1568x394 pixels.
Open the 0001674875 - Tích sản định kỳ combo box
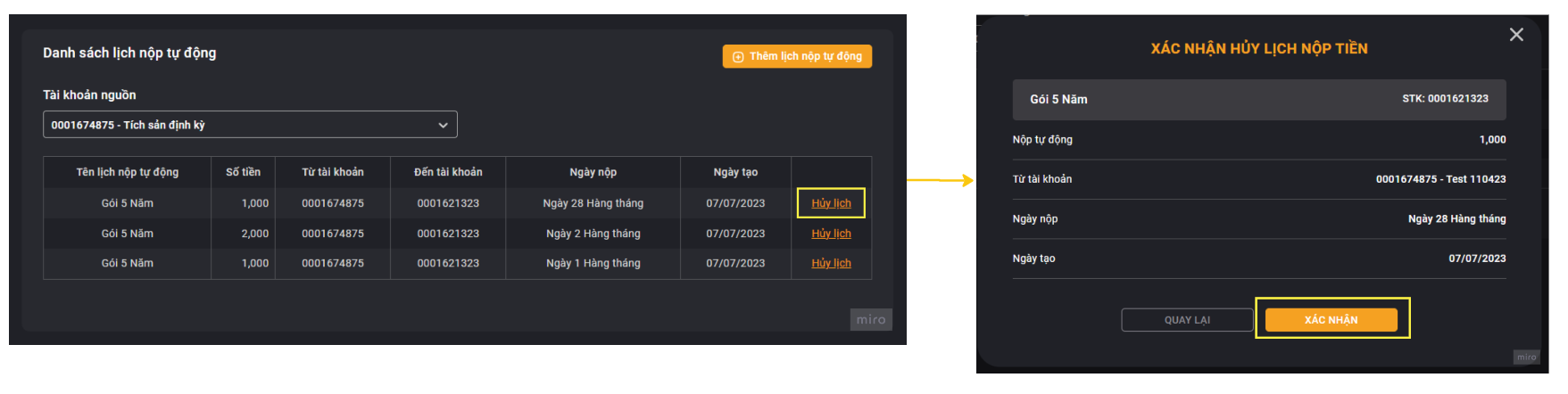250,125
